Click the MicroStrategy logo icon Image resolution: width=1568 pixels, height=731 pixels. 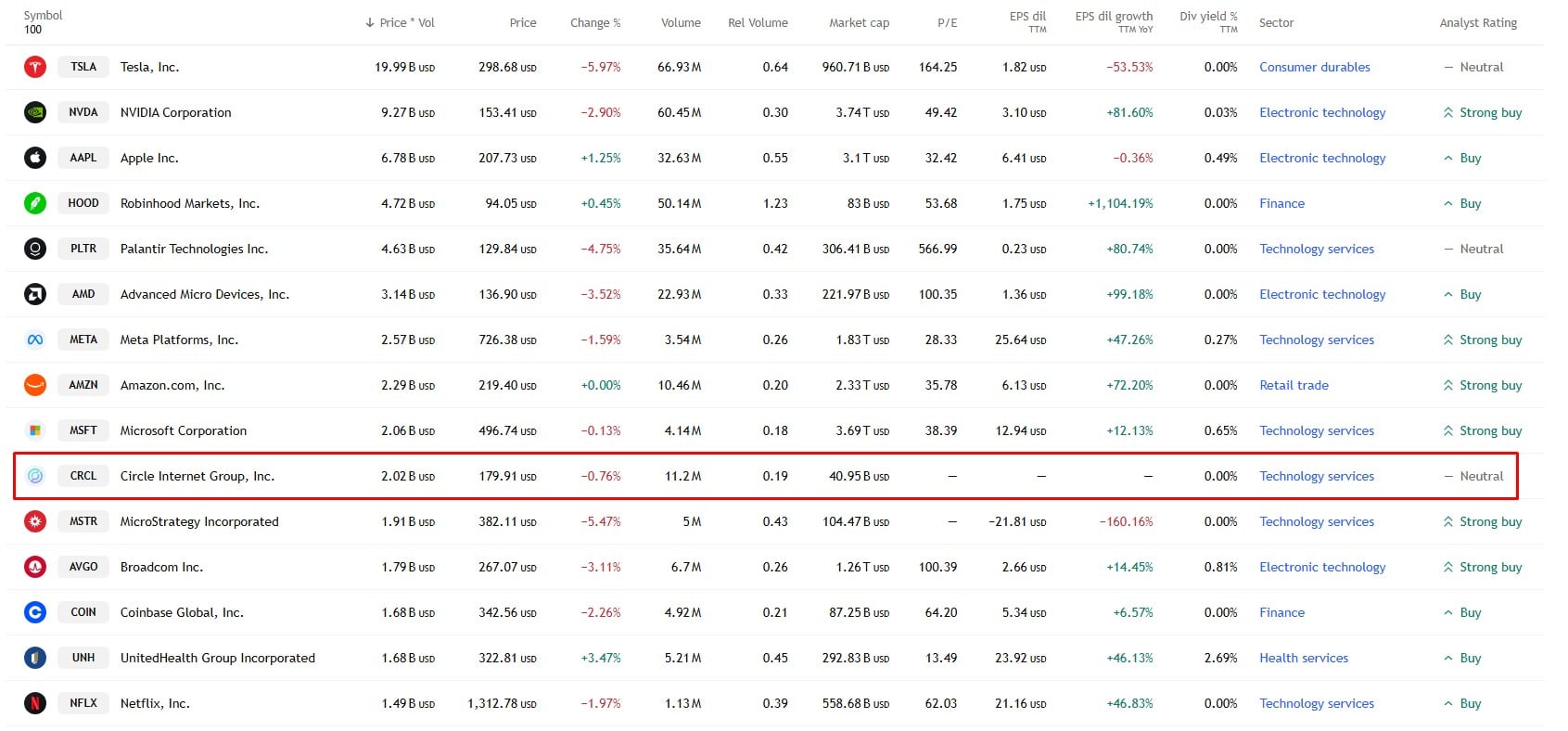[x=35, y=521]
